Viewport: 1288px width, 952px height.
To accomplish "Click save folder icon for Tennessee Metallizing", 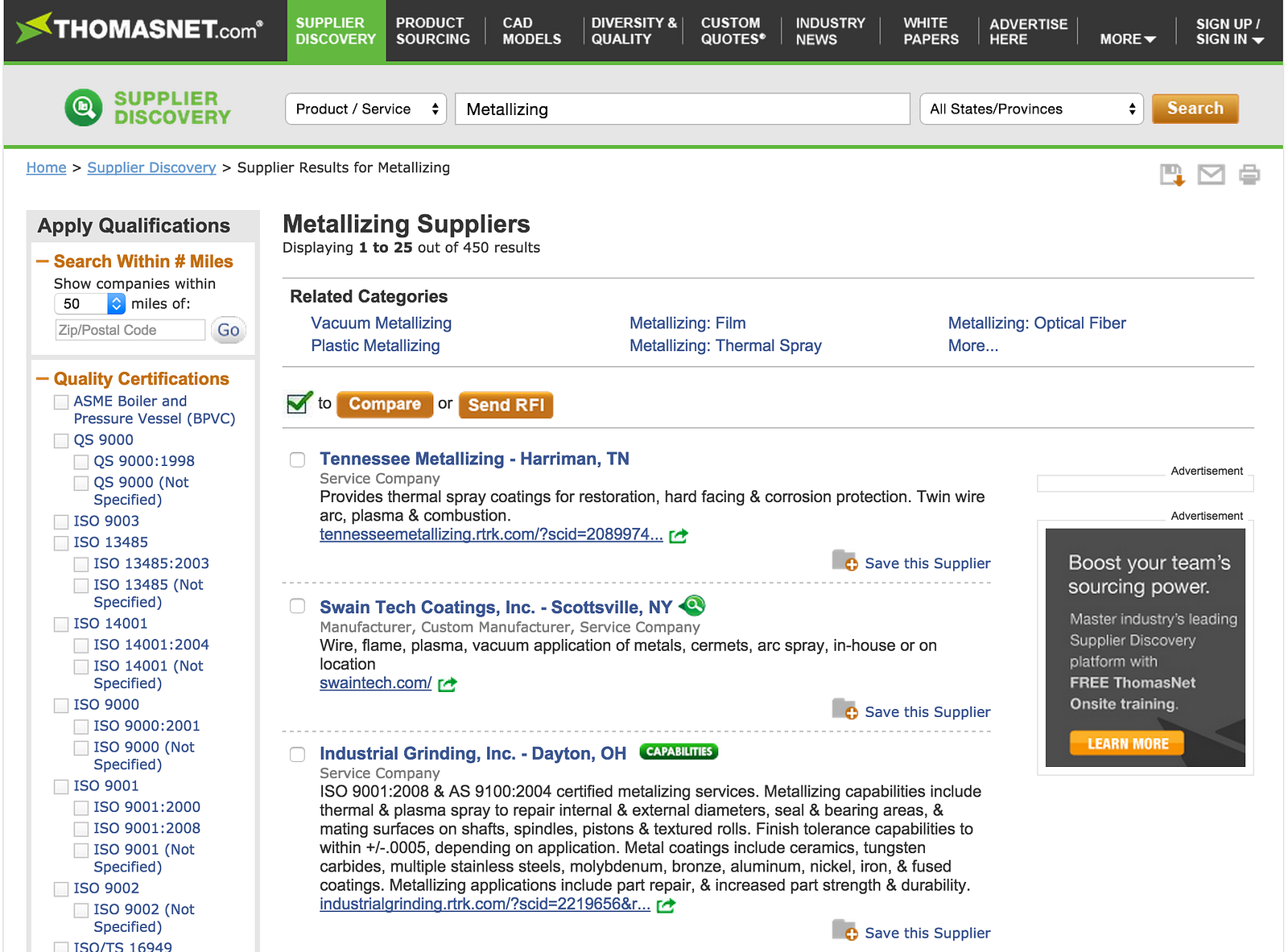I will pos(844,560).
